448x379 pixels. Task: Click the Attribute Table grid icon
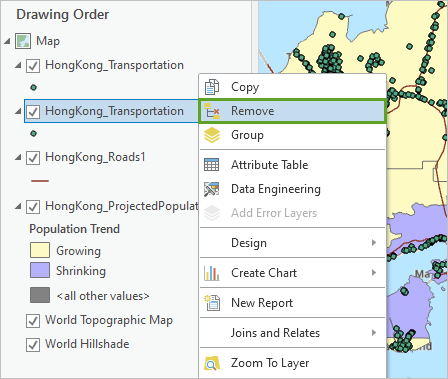tap(212, 165)
